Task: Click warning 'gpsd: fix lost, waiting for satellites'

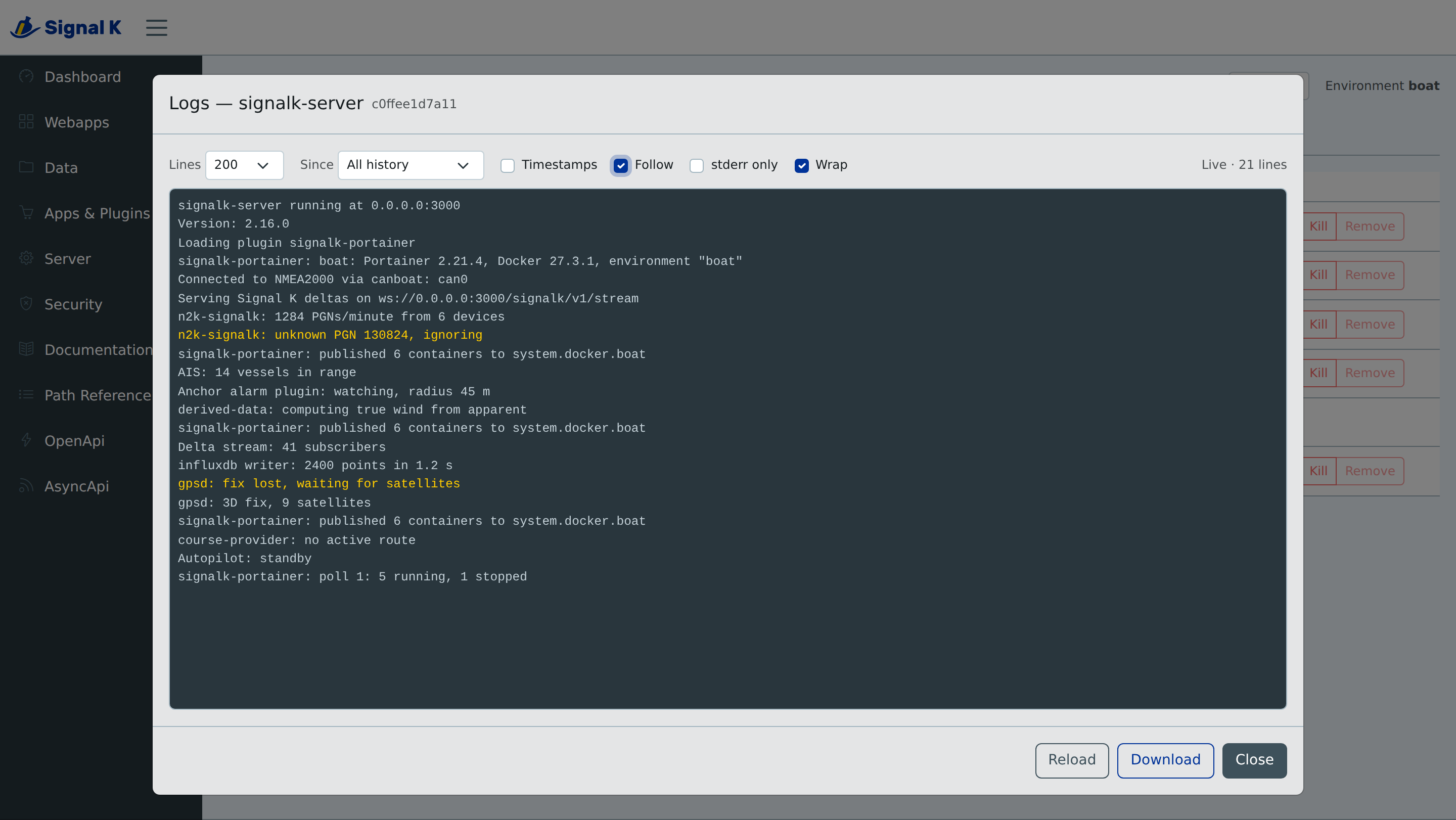Action: [319, 484]
